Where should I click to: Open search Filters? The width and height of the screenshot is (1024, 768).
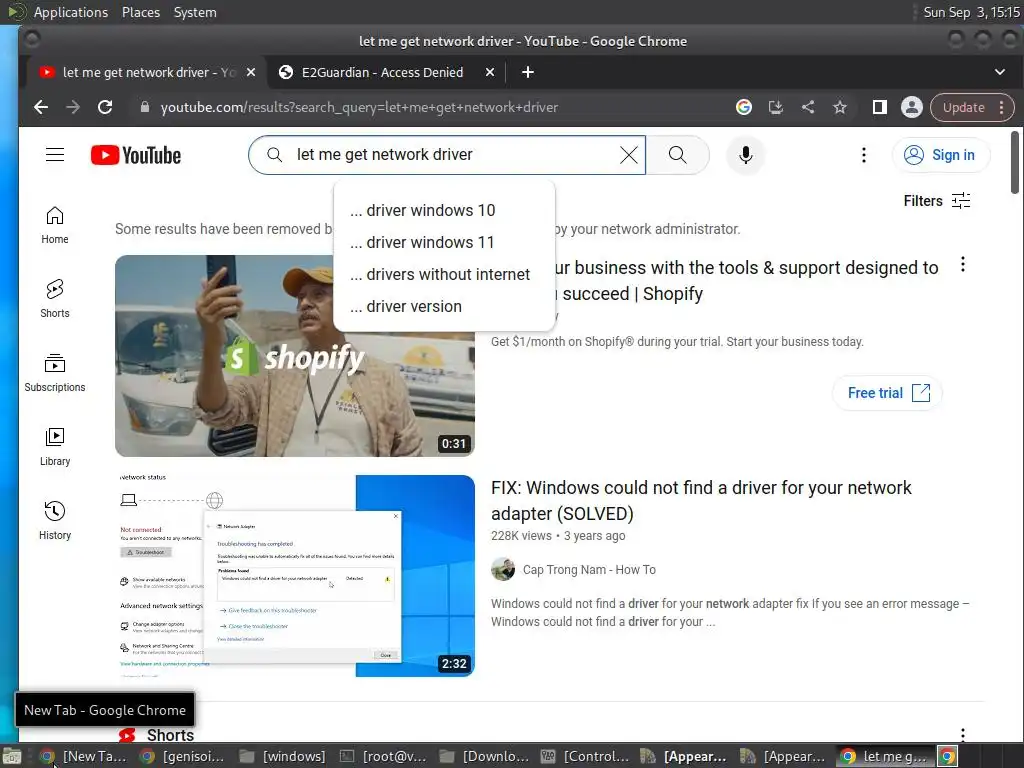(936, 200)
